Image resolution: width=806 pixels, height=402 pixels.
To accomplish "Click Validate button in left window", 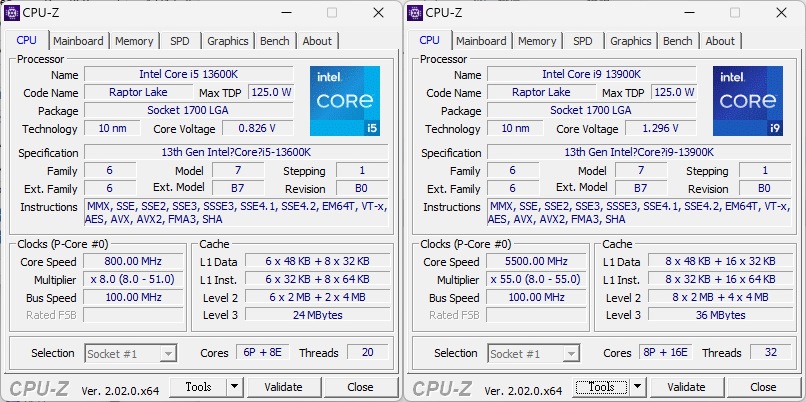I will (x=283, y=387).
